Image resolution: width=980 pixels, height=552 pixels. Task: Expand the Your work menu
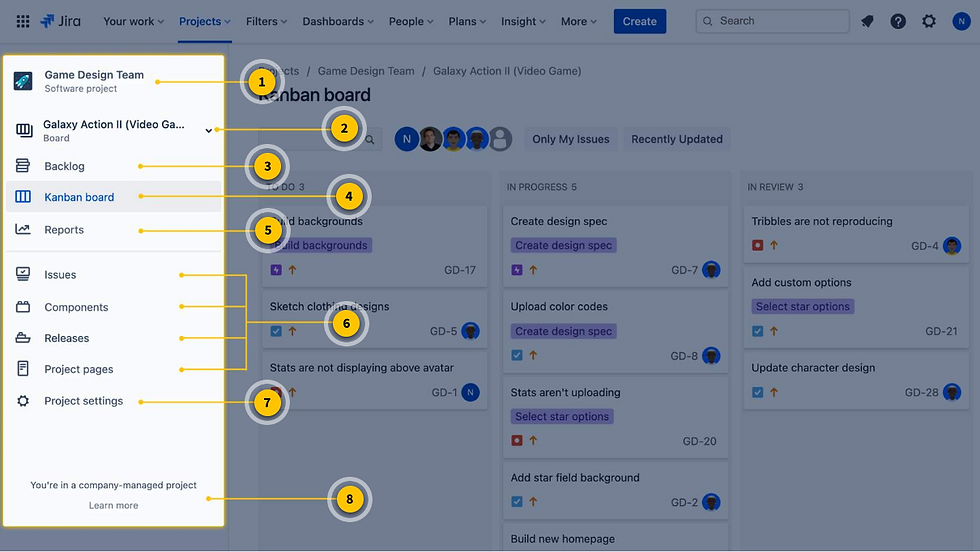(133, 21)
